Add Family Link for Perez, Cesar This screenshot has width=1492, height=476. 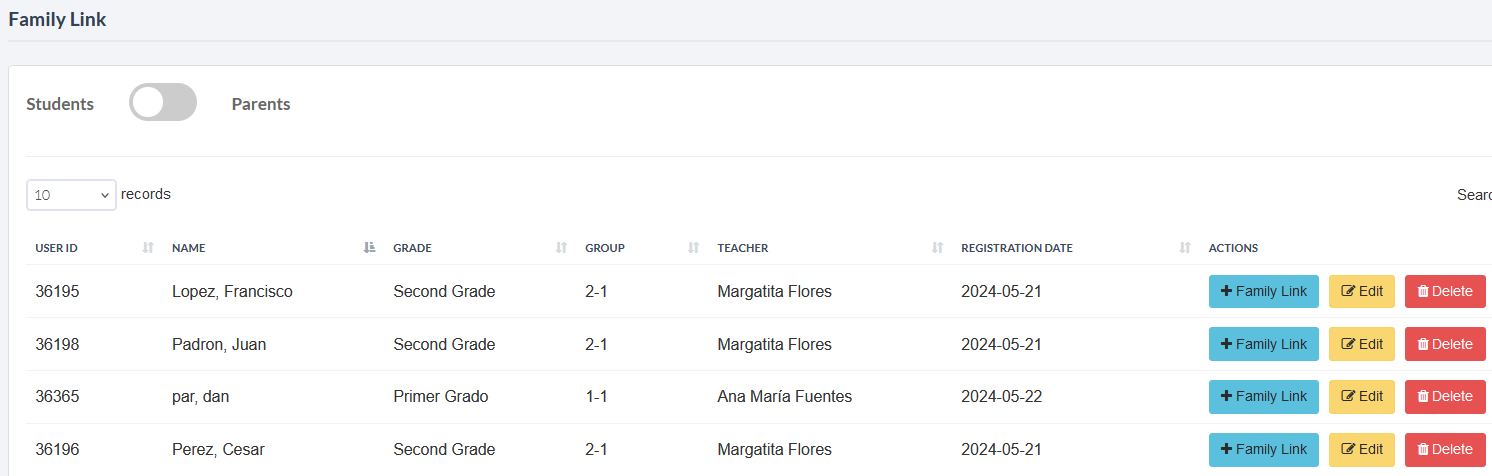point(1263,449)
